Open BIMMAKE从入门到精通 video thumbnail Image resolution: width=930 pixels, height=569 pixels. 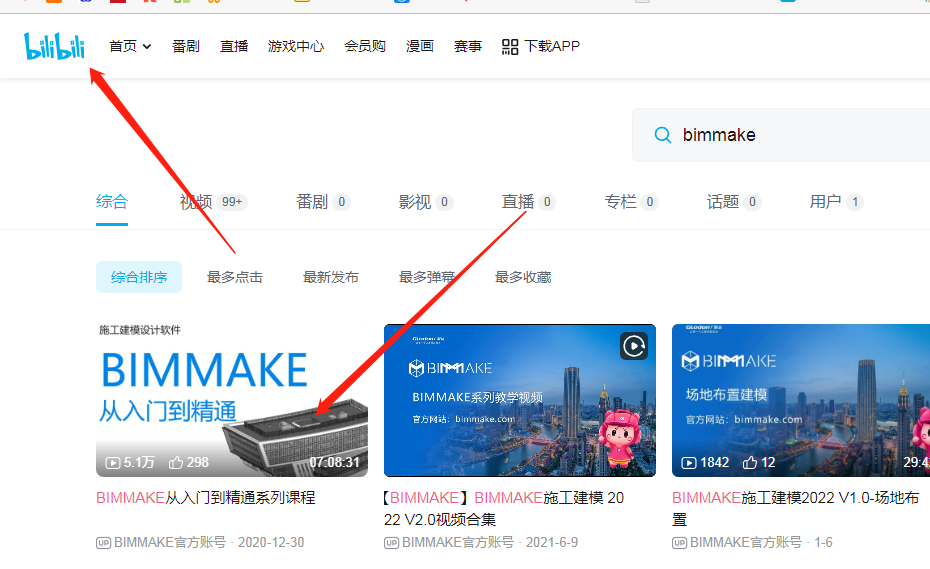click(232, 400)
